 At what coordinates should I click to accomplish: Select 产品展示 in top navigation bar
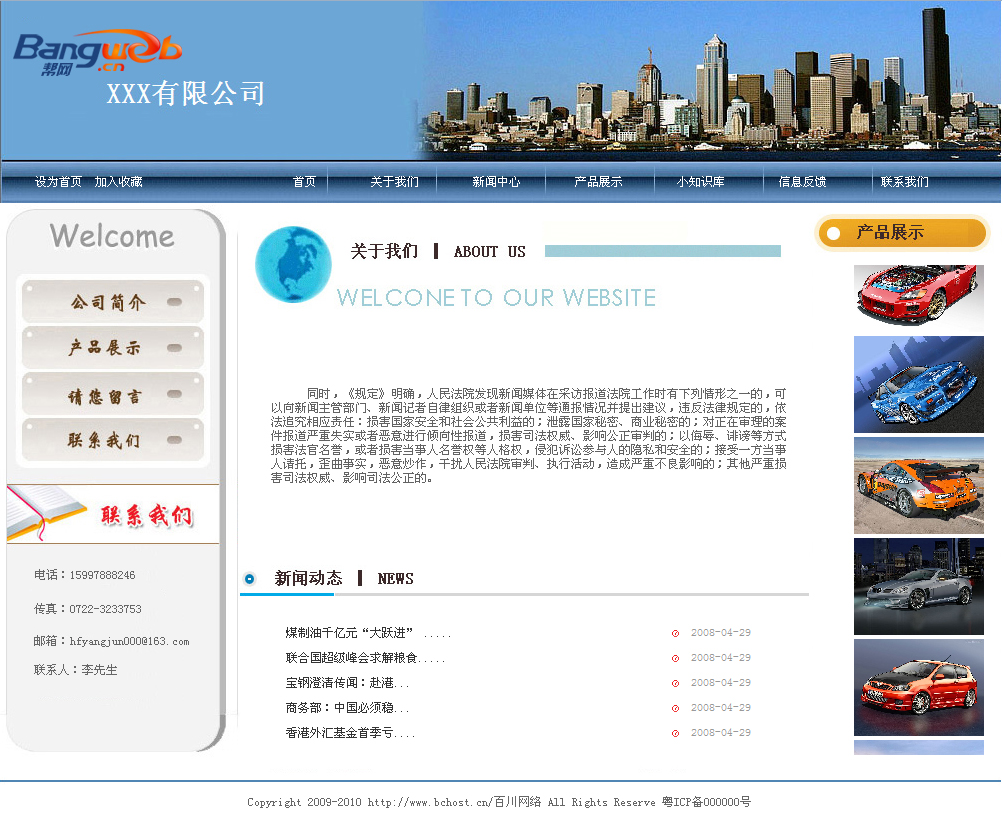coord(598,182)
